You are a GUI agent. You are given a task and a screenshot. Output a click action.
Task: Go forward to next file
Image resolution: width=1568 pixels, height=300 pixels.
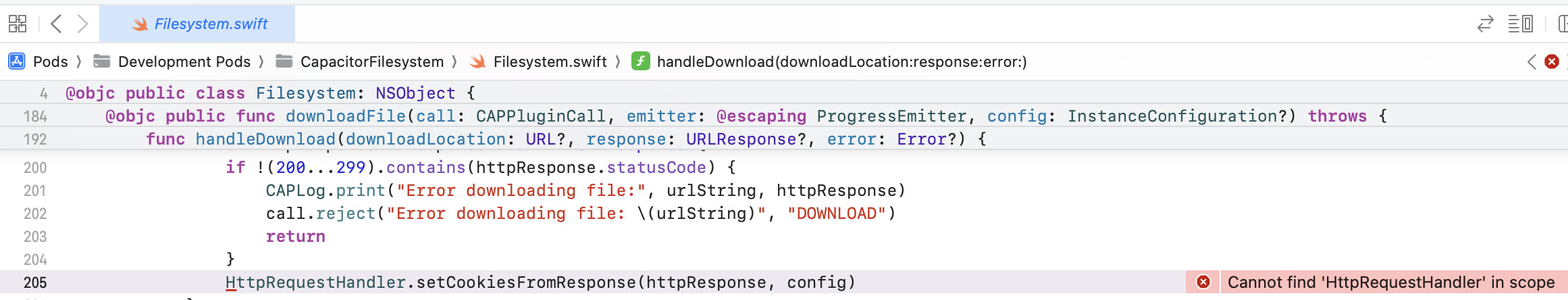82,24
